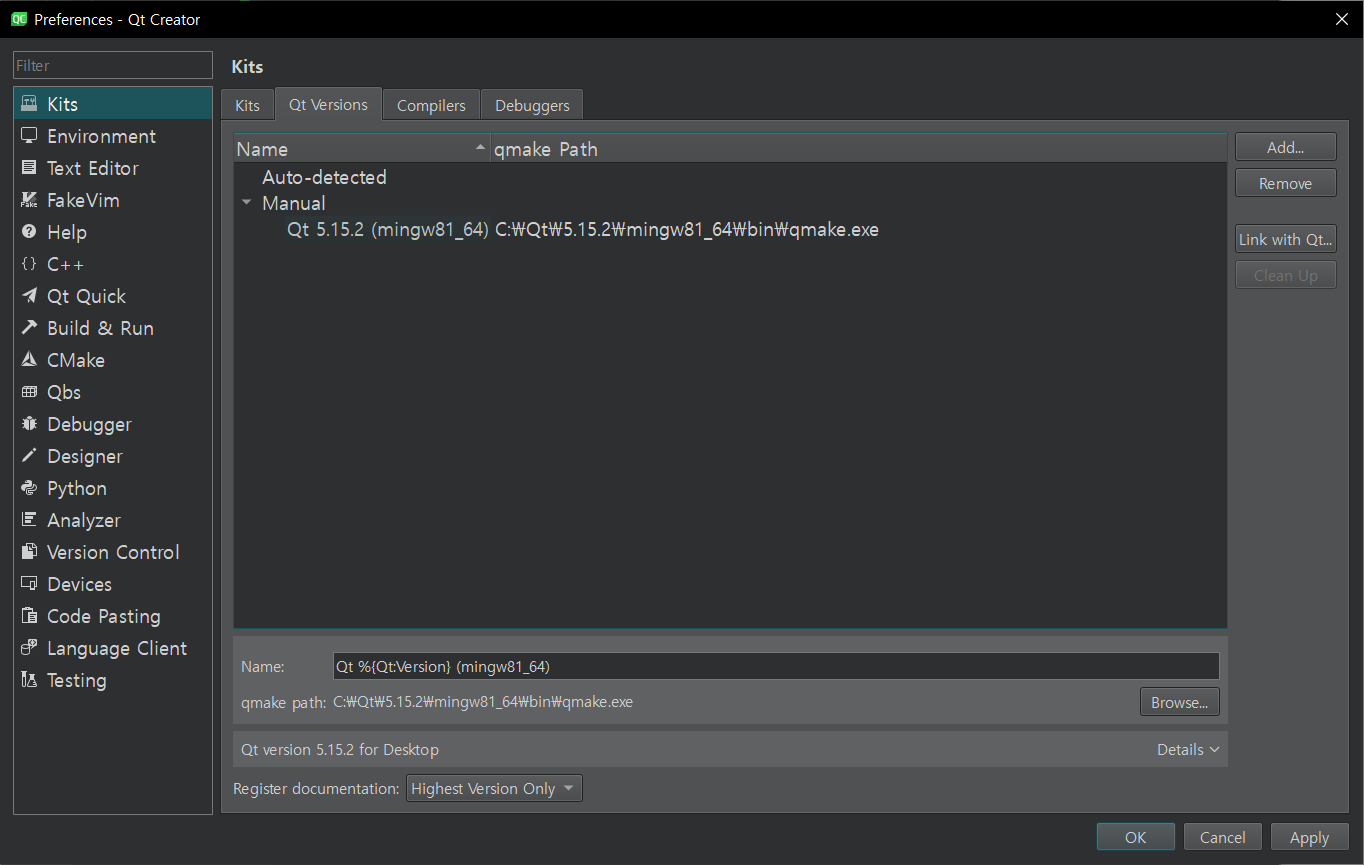Collapse the Manual tree group arrow
The height and width of the screenshot is (865, 1364).
pyautogui.click(x=247, y=203)
